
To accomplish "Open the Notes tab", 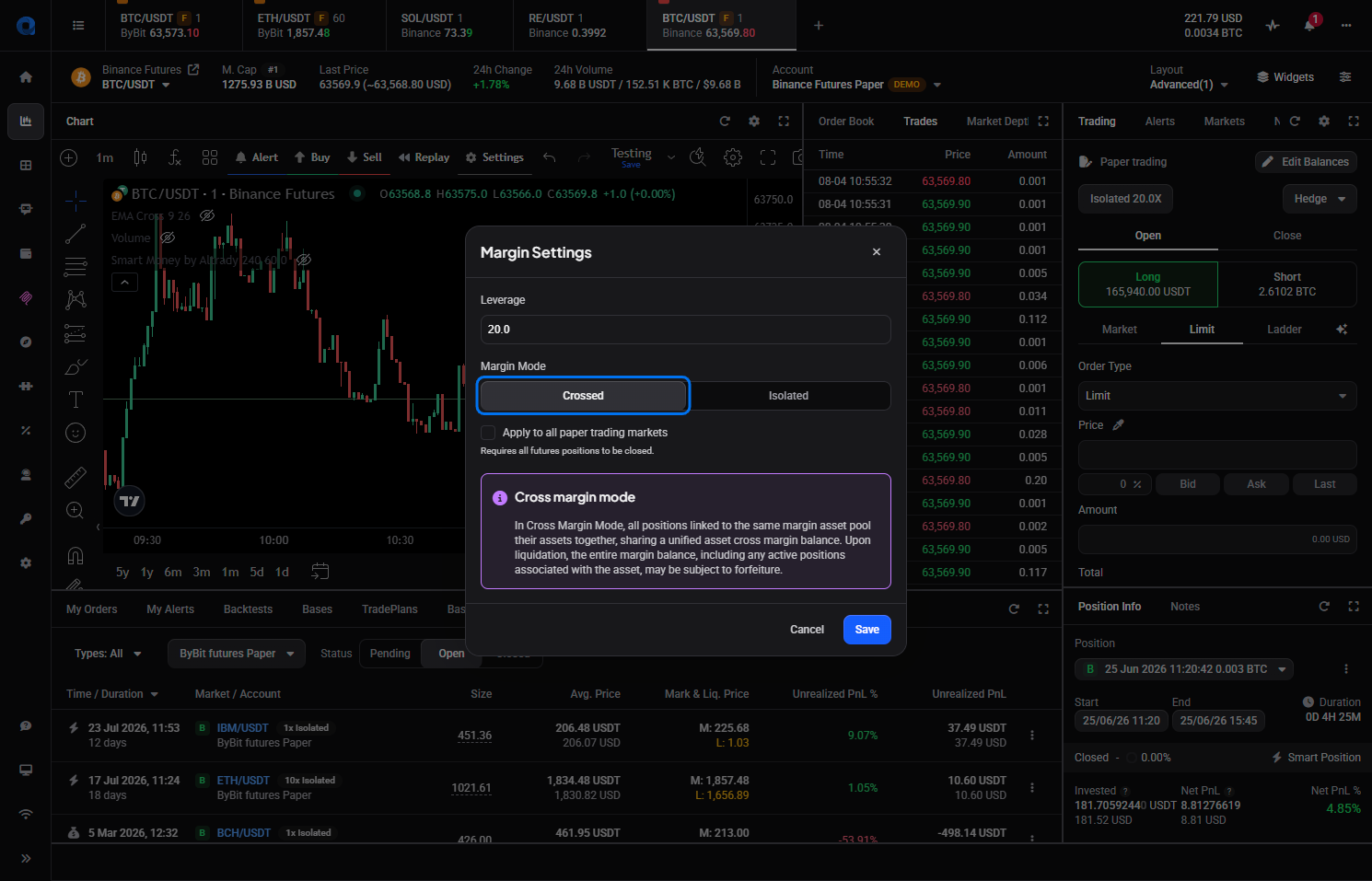I will (1185, 607).
